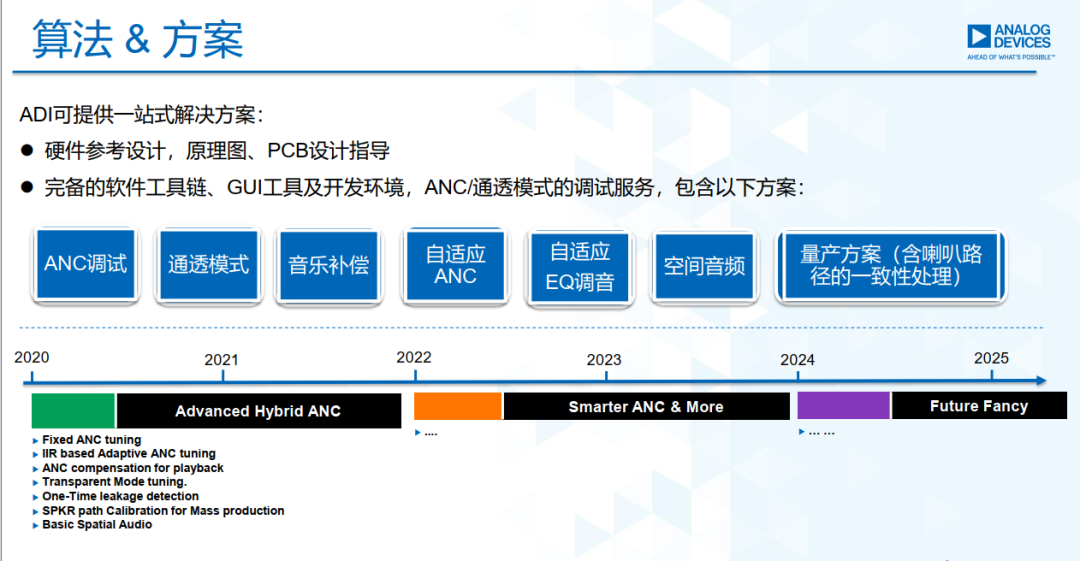Click the Smarter ANC & More bar

[647, 407]
